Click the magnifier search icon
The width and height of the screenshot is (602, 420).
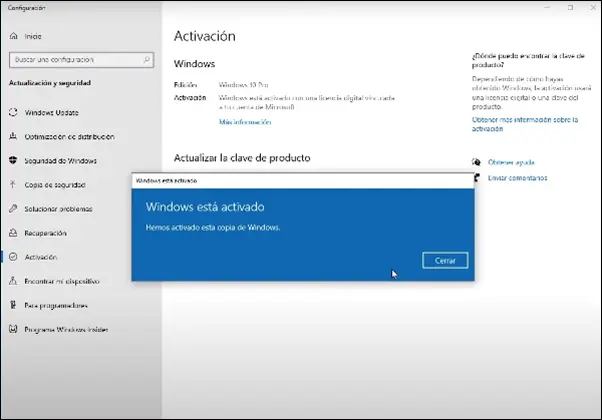tap(147, 60)
